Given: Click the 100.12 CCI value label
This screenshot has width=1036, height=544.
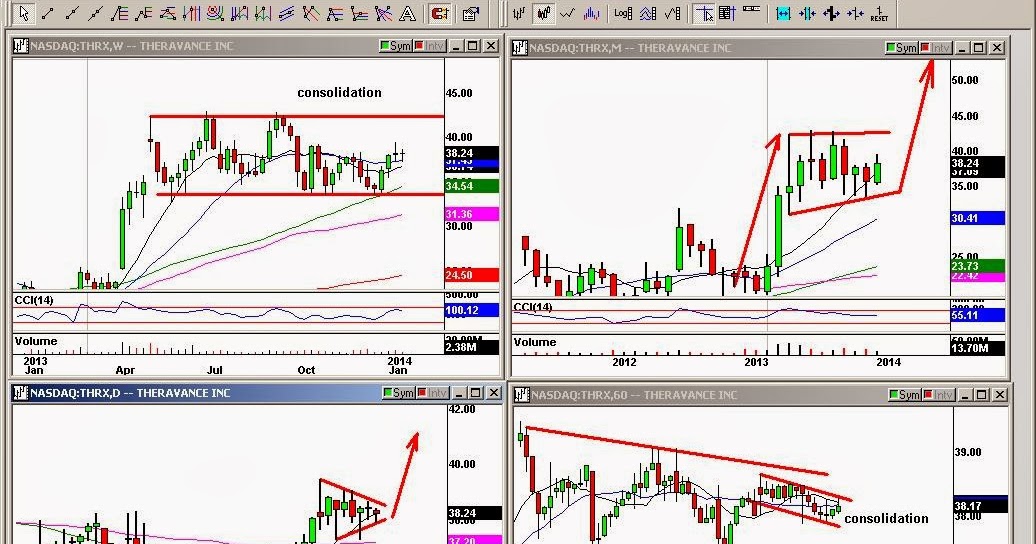Looking at the screenshot, I should click(x=472, y=310).
